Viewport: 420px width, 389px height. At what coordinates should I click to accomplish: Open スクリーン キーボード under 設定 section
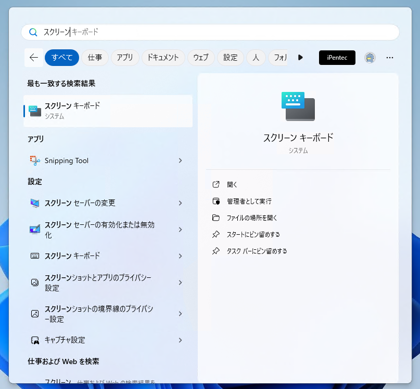[x=108, y=256]
